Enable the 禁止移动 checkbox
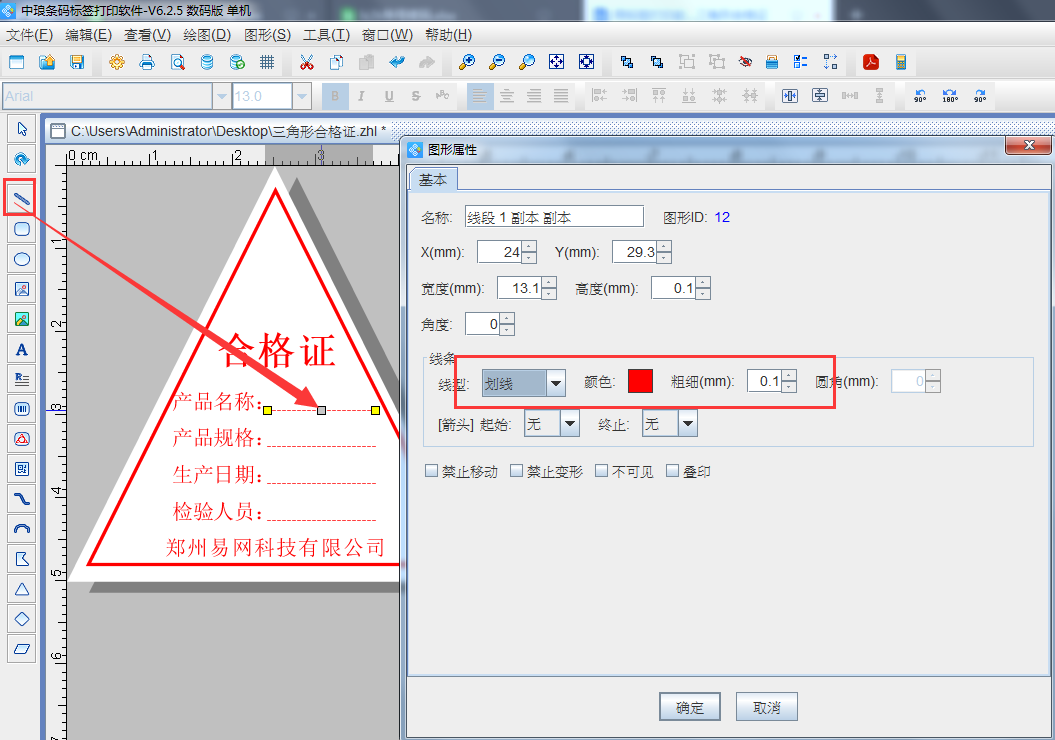The height and width of the screenshot is (740, 1055). click(432, 471)
